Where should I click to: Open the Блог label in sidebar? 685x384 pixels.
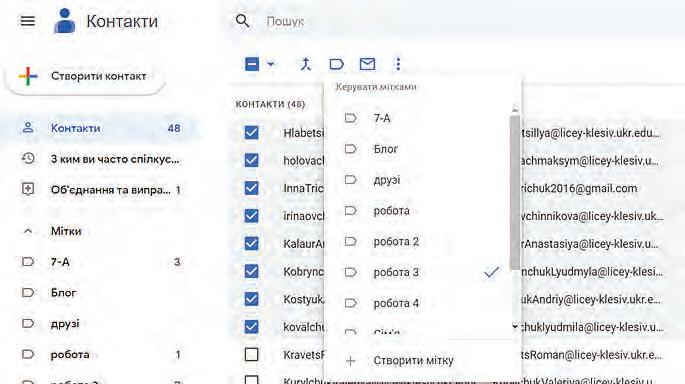click(100, 292)
